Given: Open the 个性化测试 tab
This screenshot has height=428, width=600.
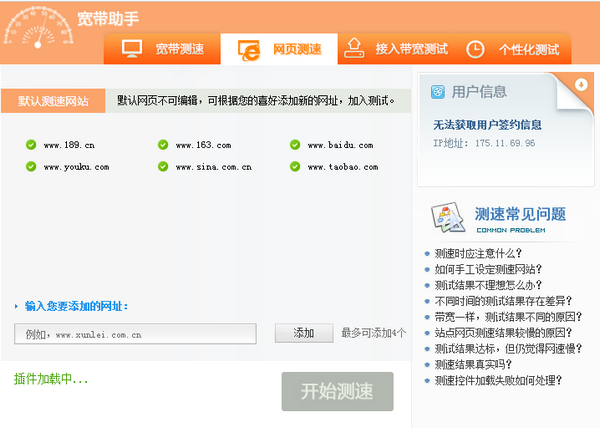Looking at the screenshot, I should (514, 49).
